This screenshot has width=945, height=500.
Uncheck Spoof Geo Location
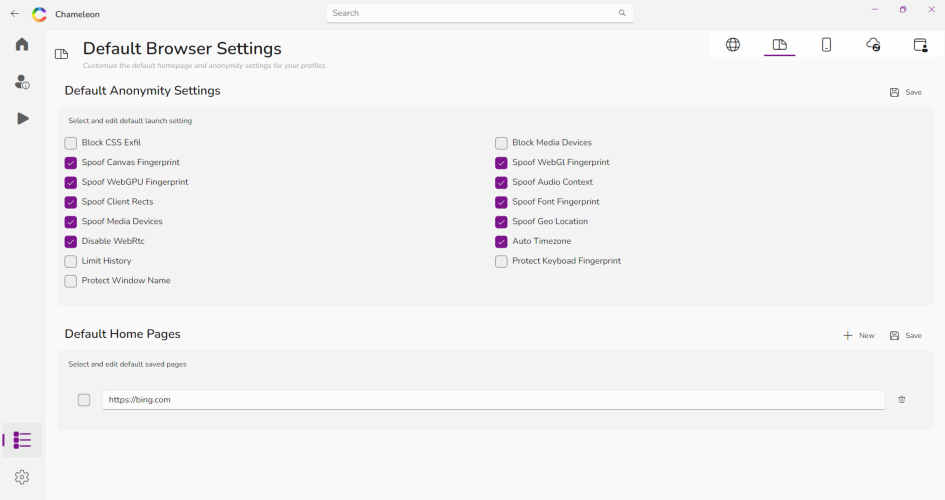[x=501, y=222]
